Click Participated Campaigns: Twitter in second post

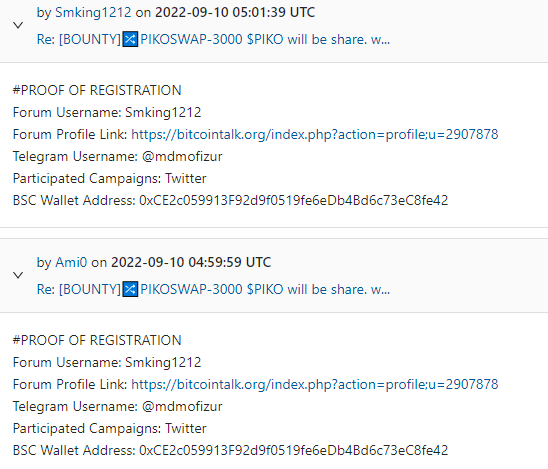click(x=109, y=428)
